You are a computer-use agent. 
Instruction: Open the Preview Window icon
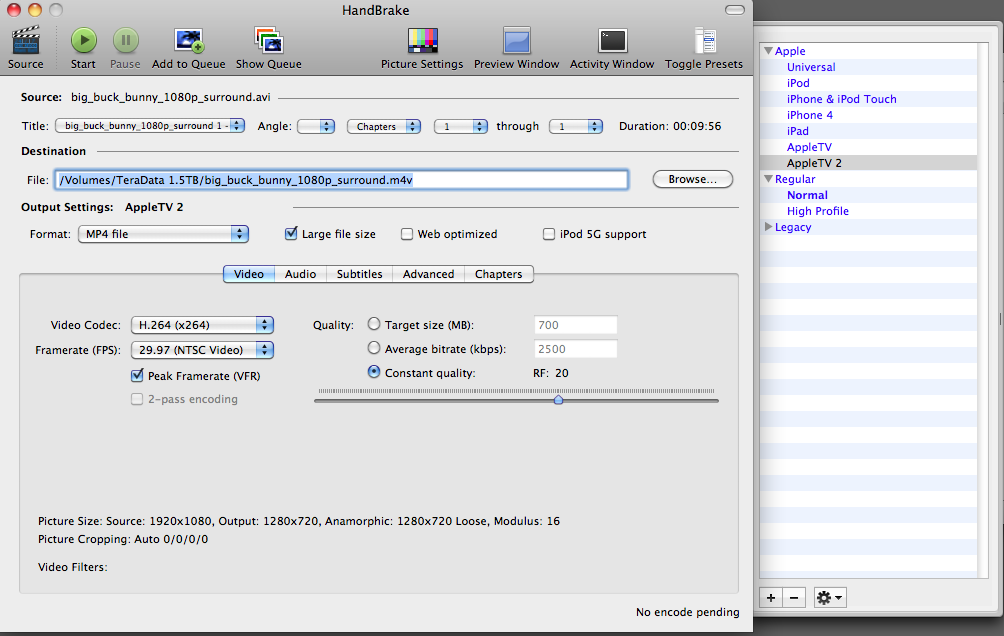point(517,40)
